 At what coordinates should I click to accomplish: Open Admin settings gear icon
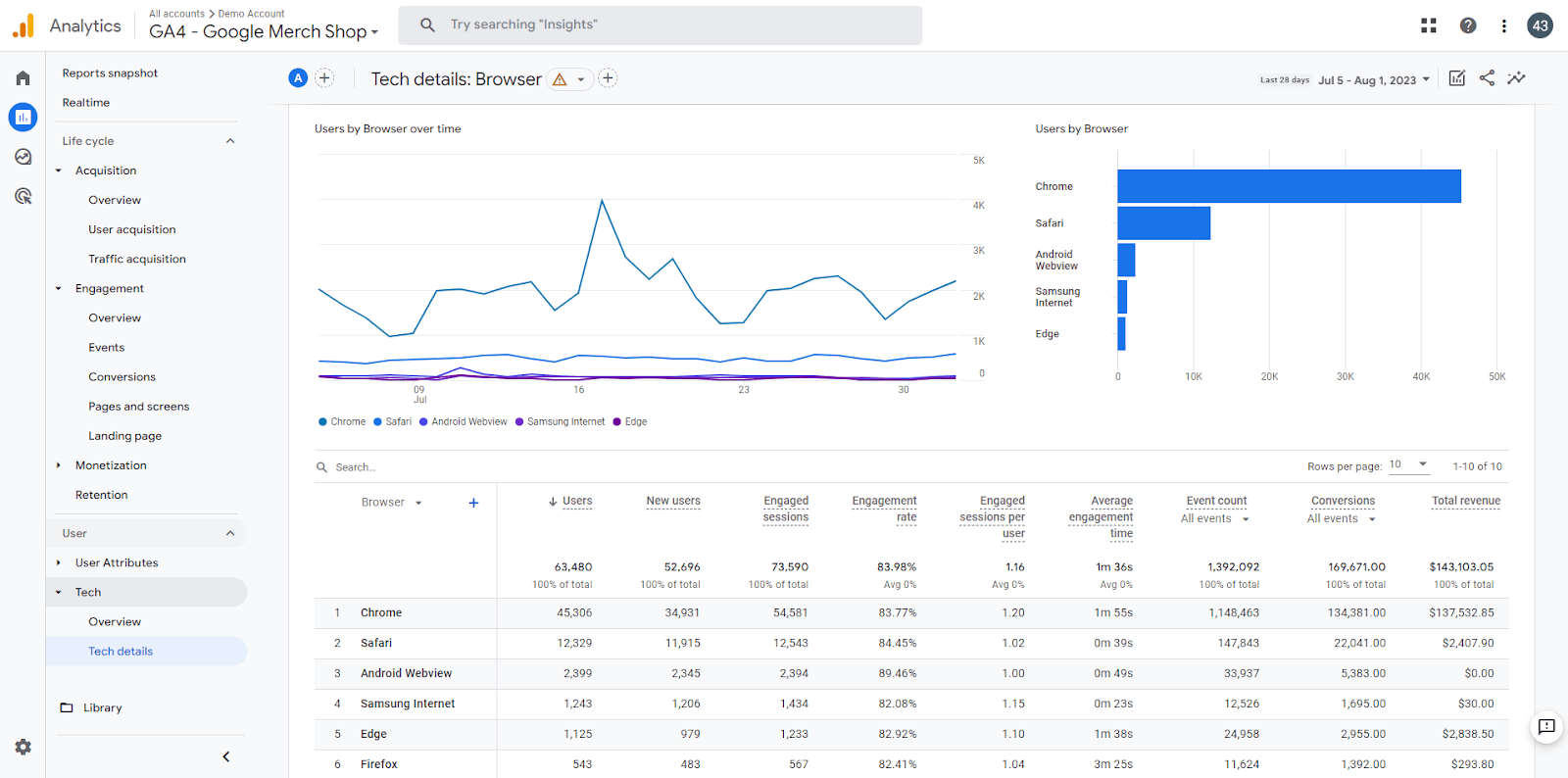(23, 747)
